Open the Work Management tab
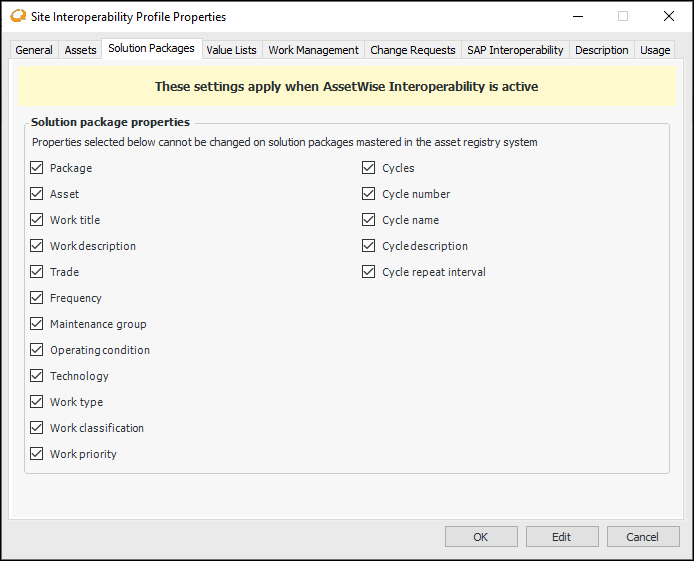The width and height of the screenshot is (694, 561). tap(313, 50)
